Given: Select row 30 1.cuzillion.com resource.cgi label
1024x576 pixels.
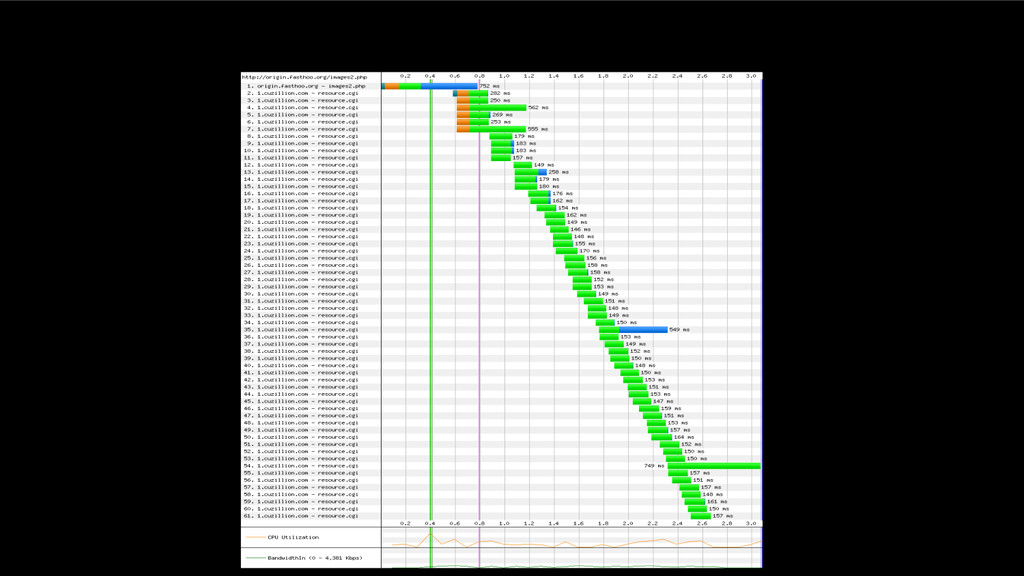Looking at the screenshot, I should coord(302,294).
